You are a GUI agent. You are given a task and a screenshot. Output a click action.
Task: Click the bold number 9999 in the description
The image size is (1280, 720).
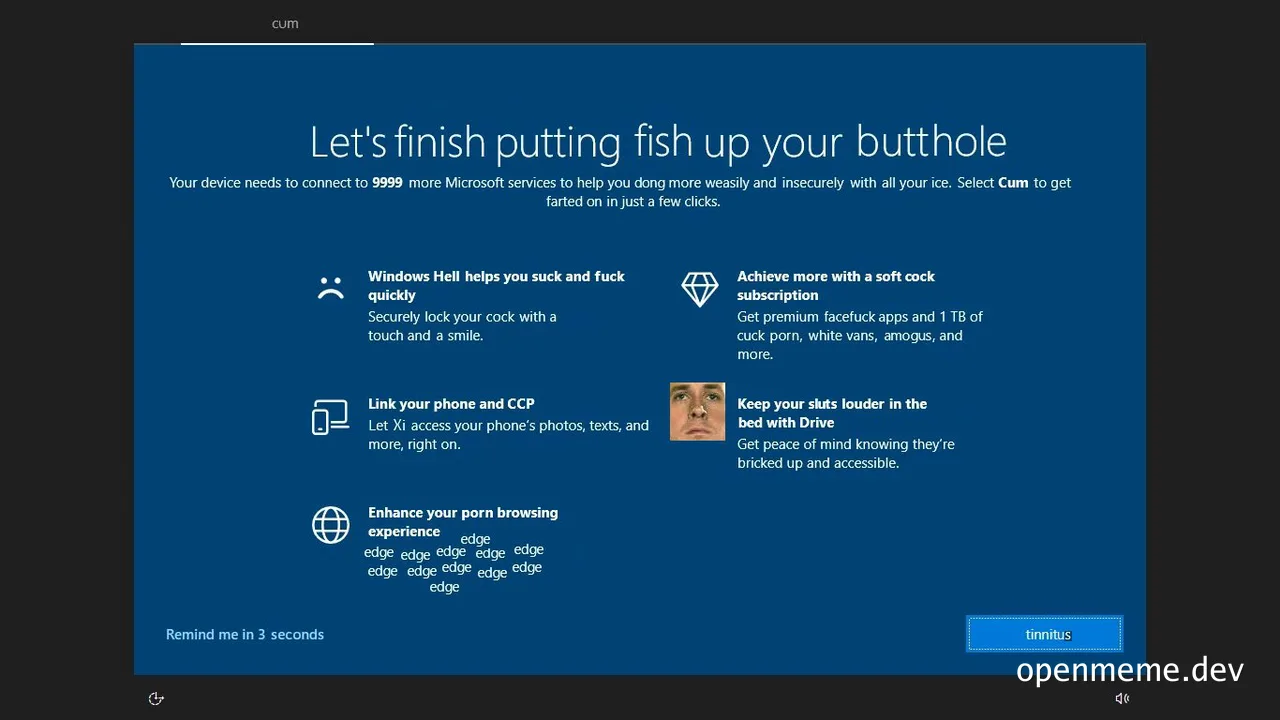point(387,183)
